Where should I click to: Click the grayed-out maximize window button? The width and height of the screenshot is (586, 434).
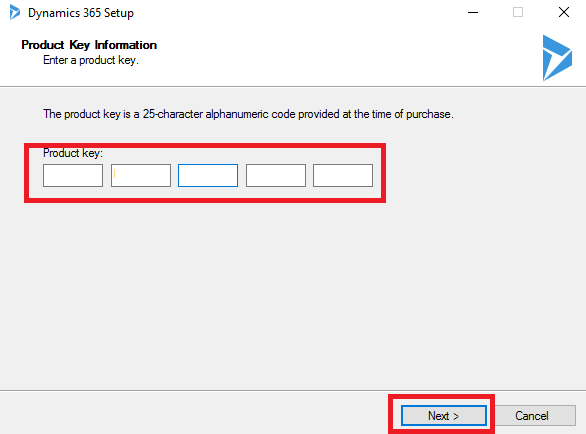pyautogui.click(x=518, y=12)
